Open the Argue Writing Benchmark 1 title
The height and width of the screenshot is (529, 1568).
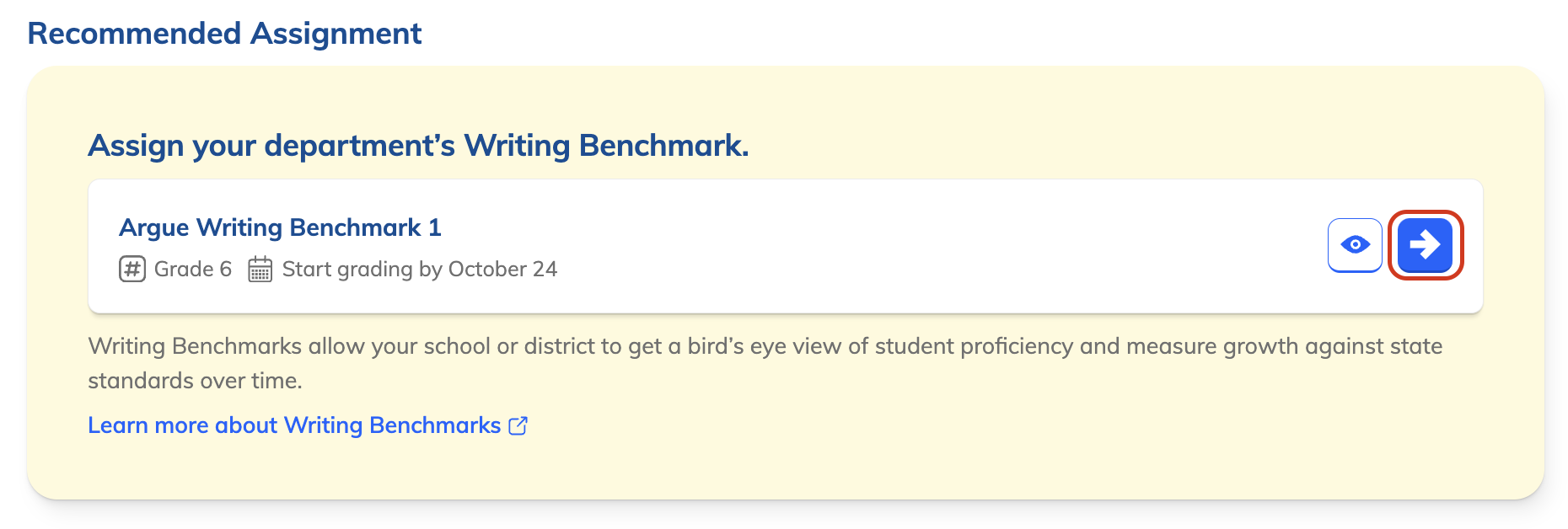click(280, 227)
